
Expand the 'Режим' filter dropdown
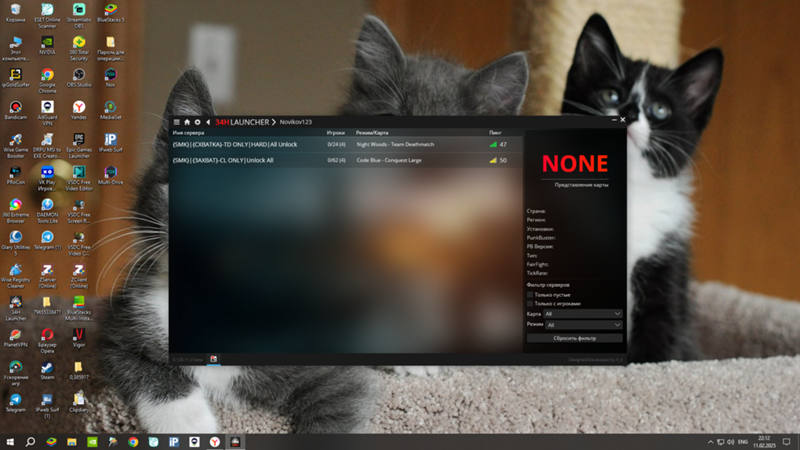583,325
